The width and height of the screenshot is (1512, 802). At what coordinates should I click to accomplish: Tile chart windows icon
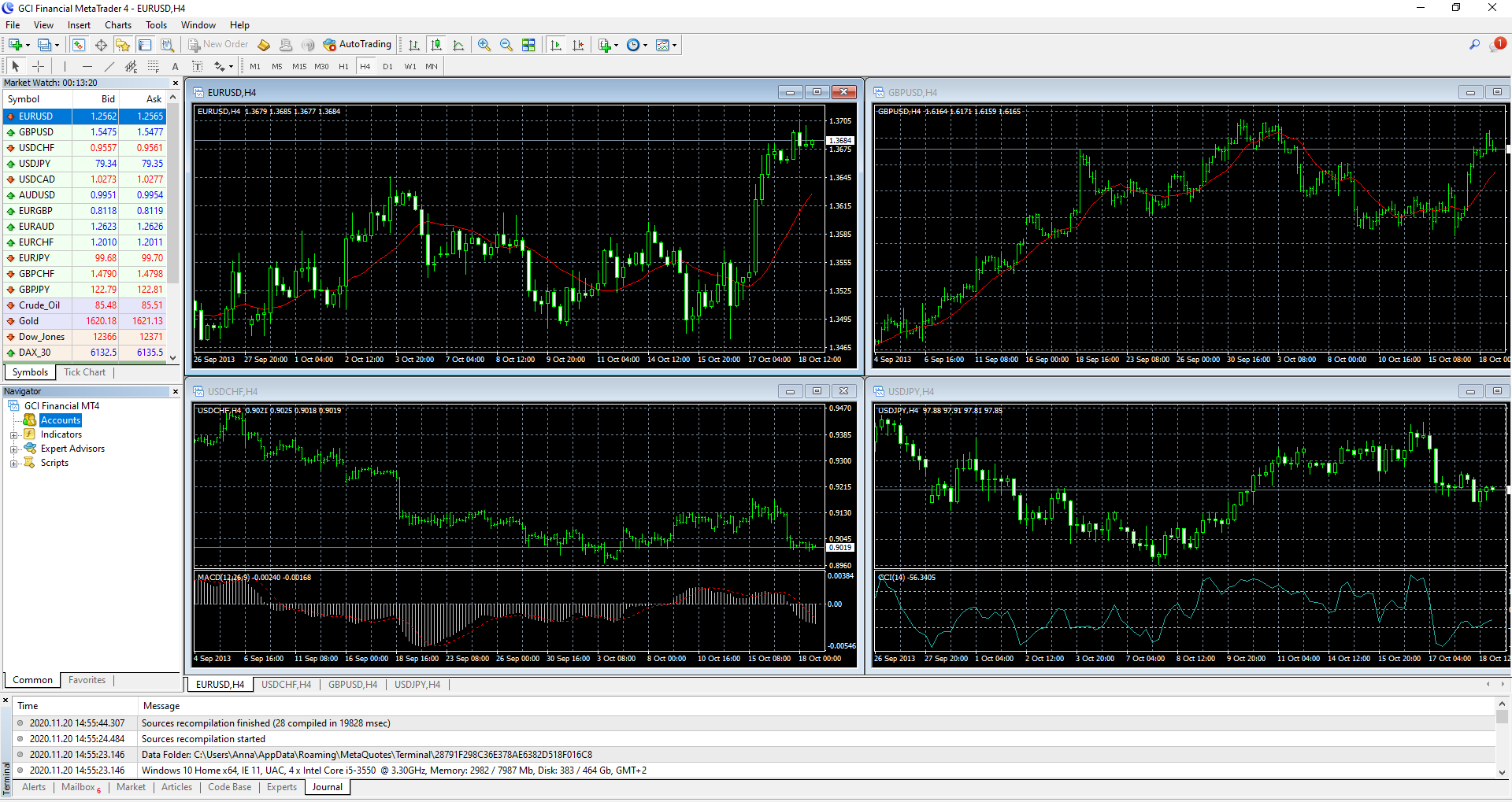(528, 45)
